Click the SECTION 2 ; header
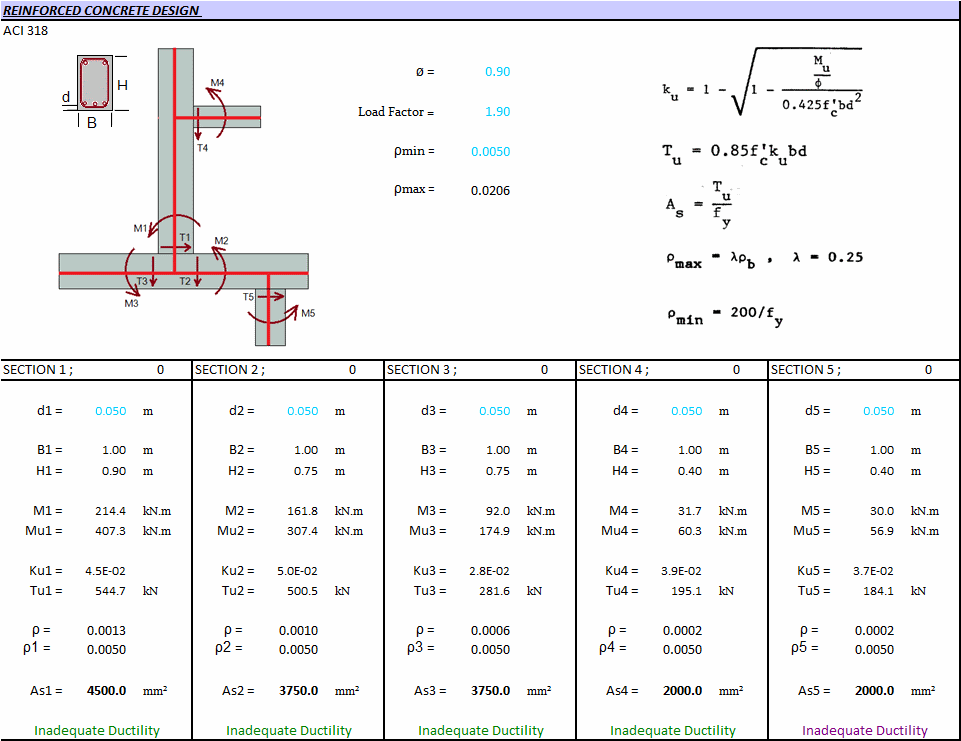961x741 pixels. pyautogui.click(x=230, y=370)
